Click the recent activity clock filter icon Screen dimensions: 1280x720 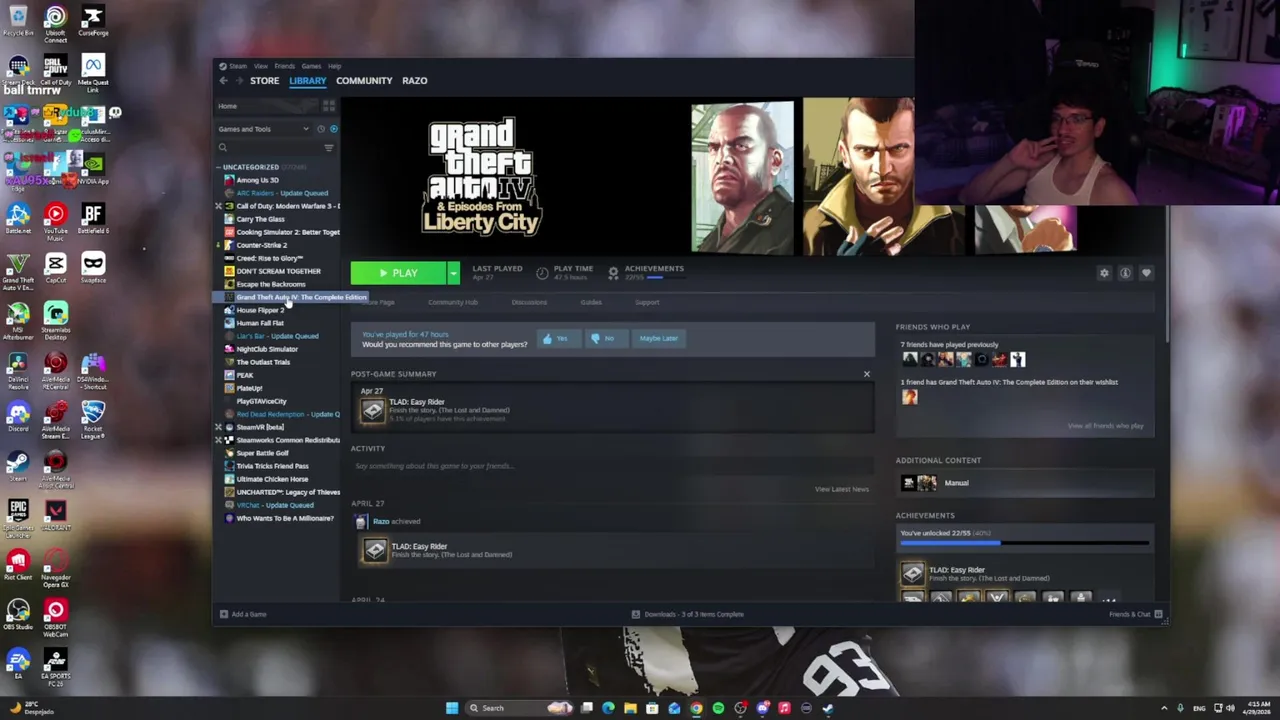pyautogui.click(x=321, y=129)
